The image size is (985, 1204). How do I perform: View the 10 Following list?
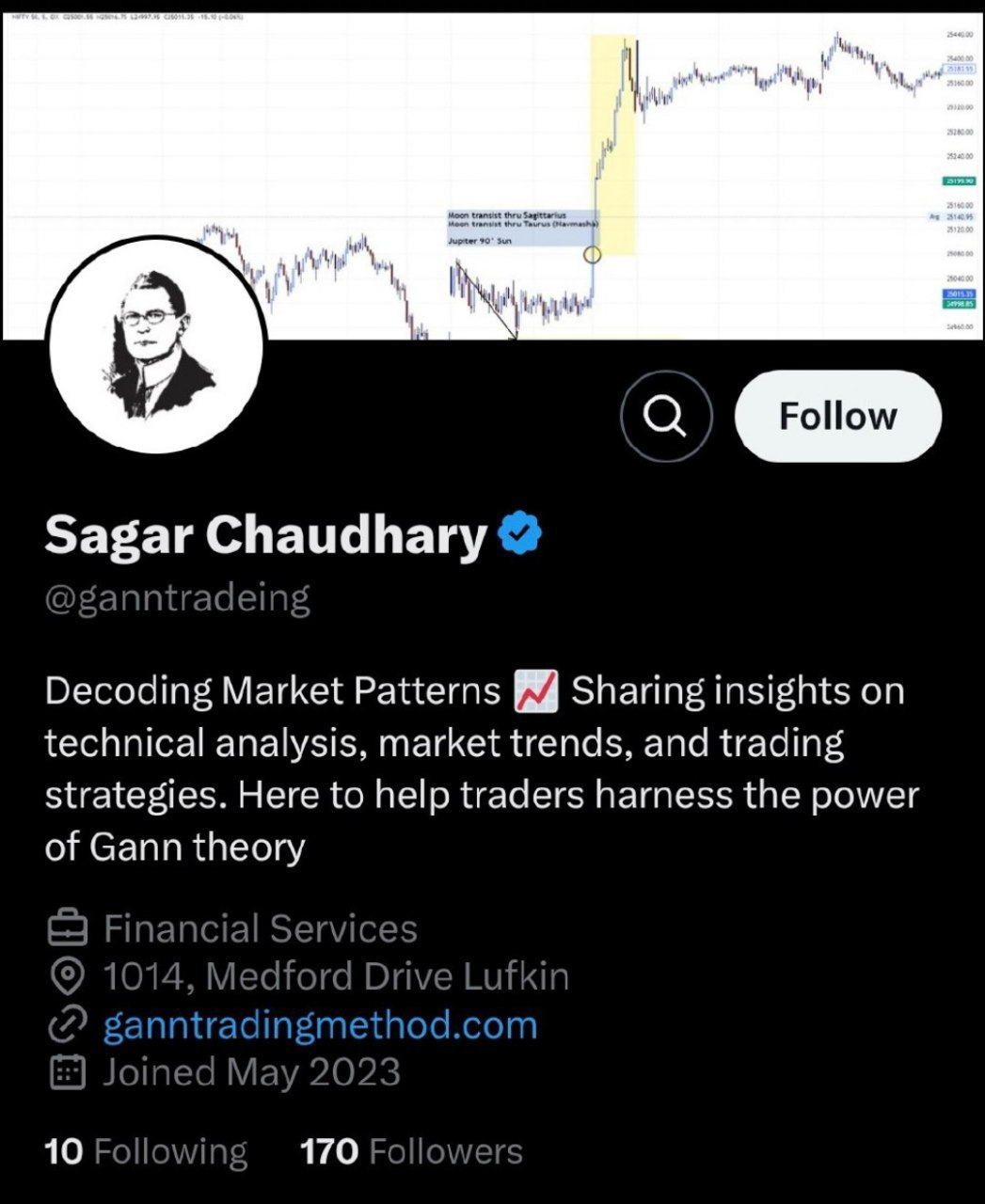[146, 1151]
